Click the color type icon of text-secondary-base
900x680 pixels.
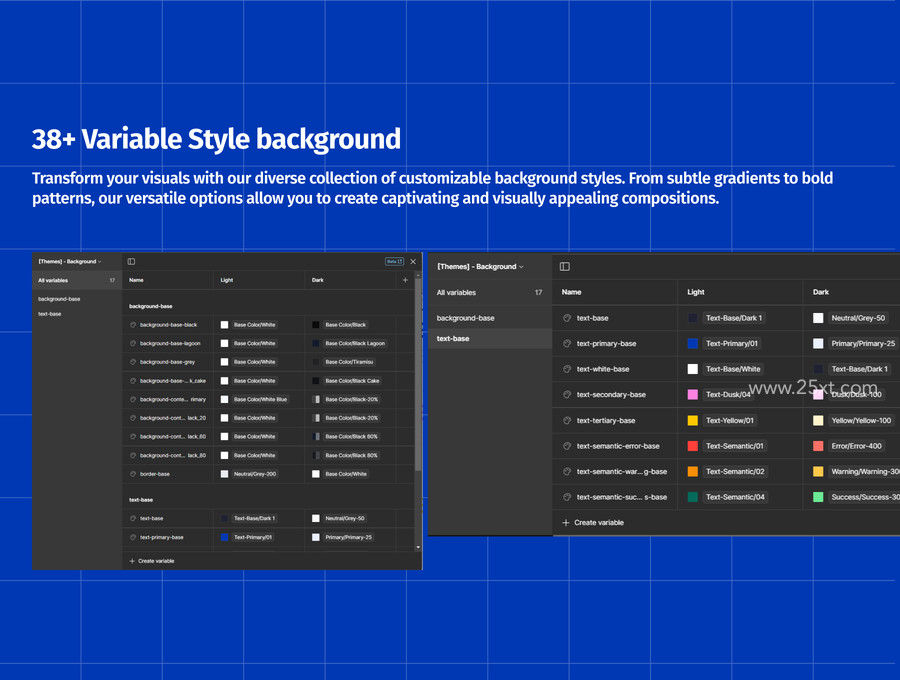coord(567,394)
